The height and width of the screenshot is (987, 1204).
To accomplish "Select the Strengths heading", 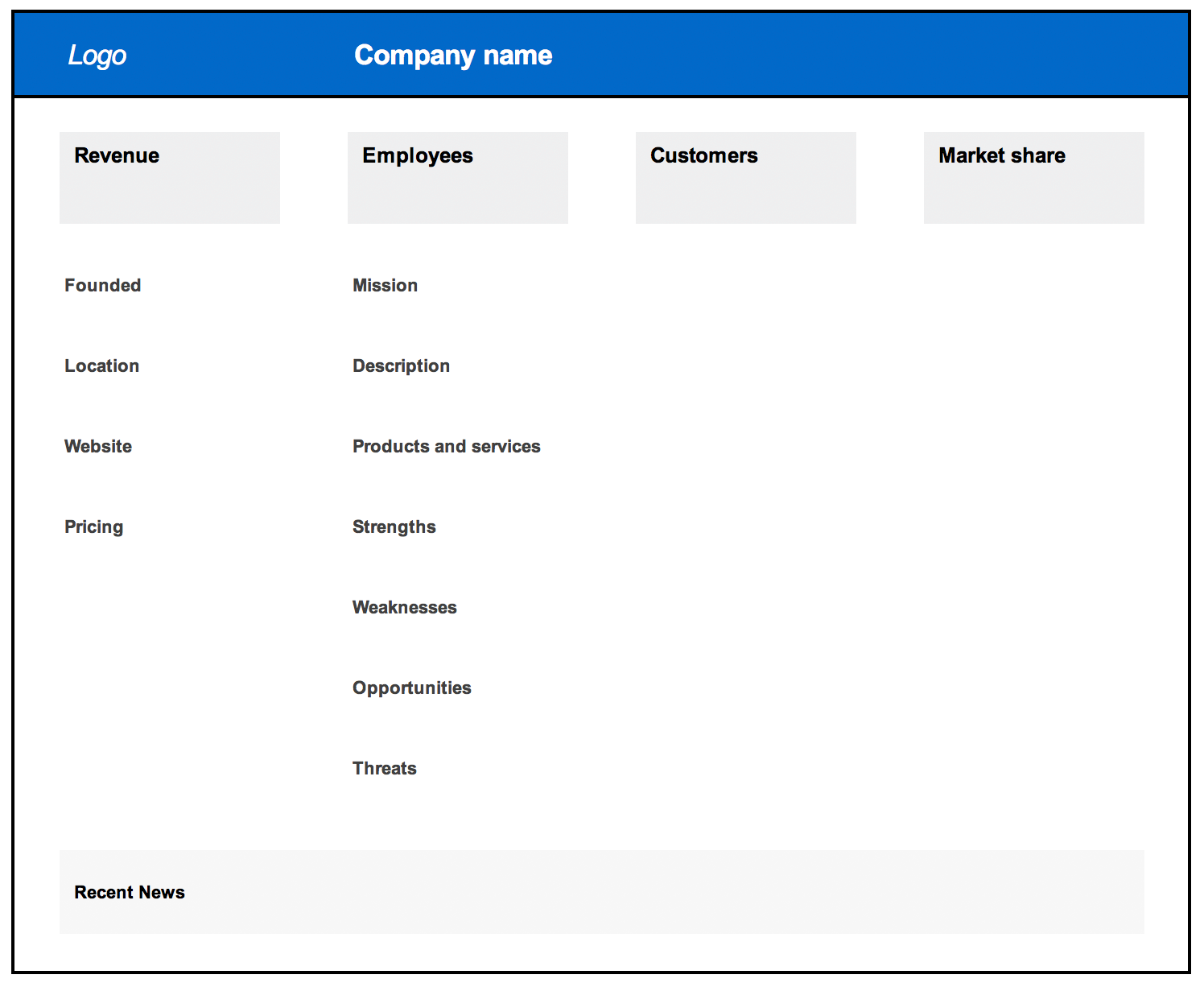I will pyautogui.click(x=394, y=527).
